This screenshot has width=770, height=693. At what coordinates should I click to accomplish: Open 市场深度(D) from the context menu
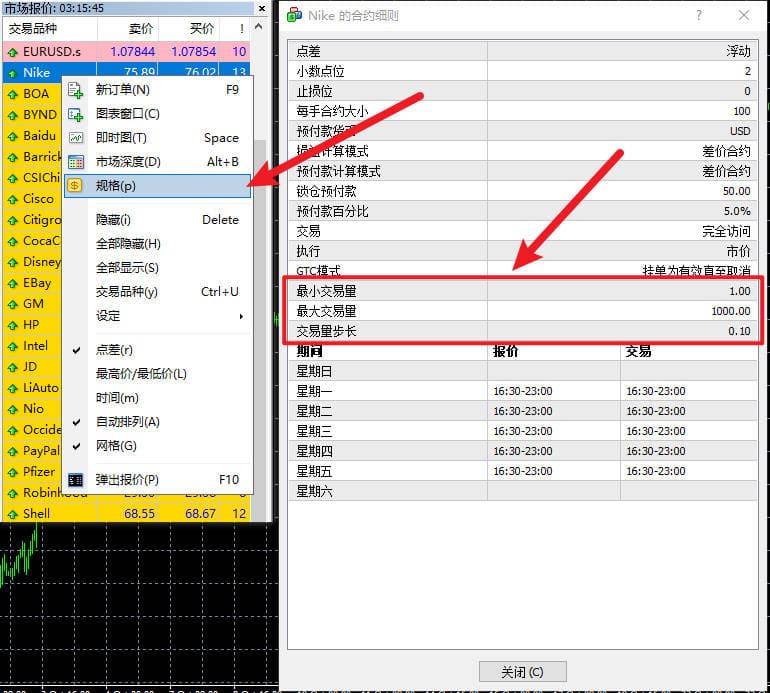point(157,162)
